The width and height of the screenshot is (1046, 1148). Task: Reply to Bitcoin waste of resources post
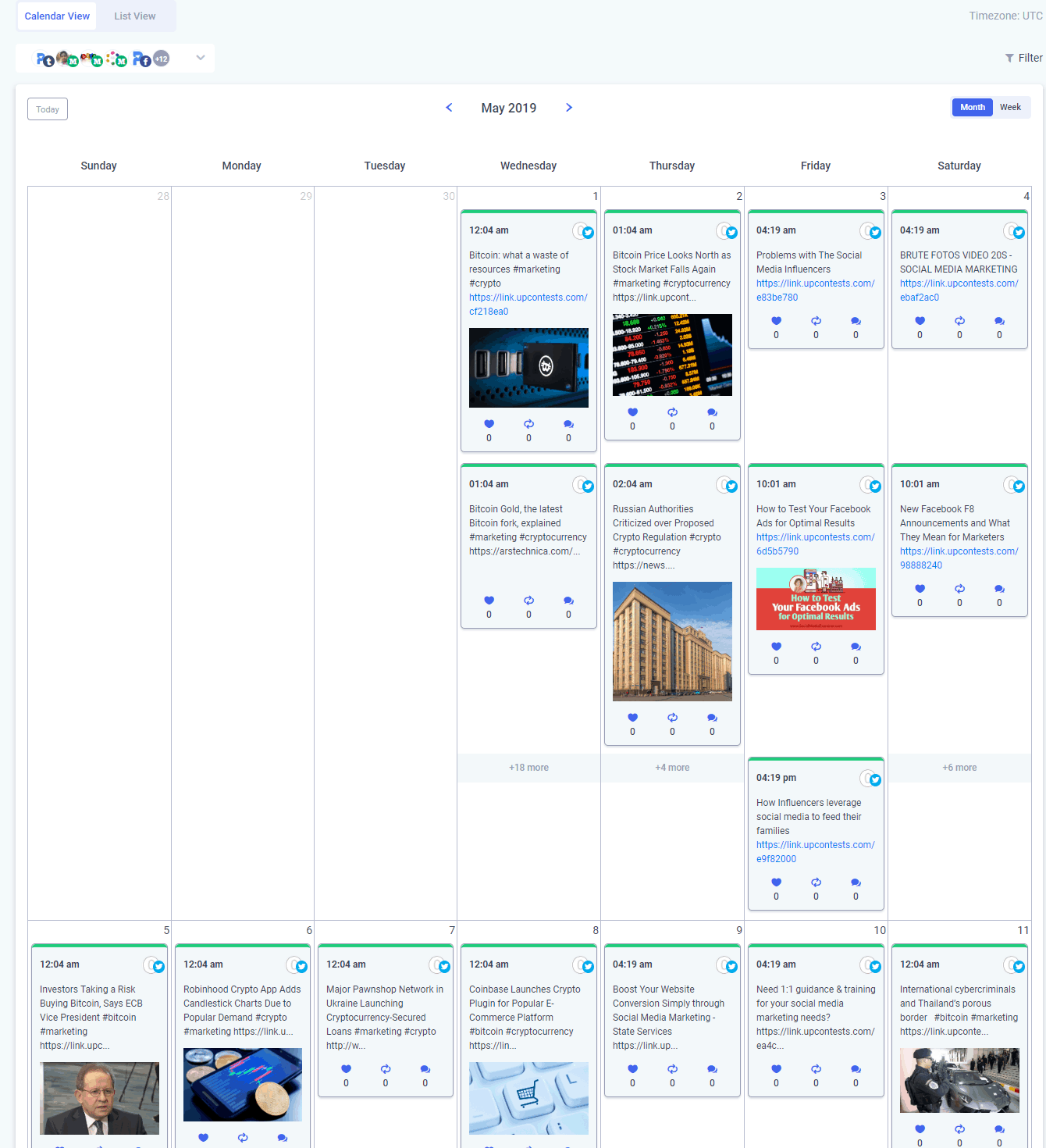[568, 424]
